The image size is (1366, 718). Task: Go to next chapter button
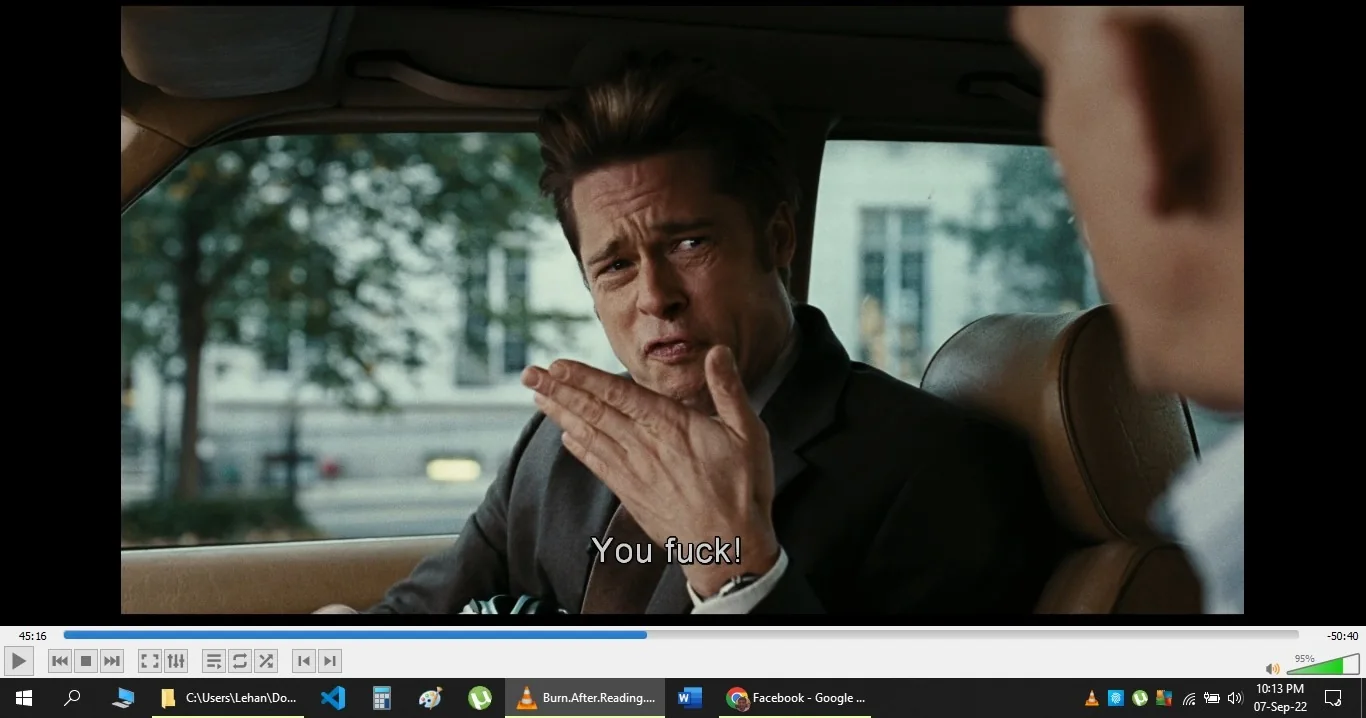coord(329,661)
